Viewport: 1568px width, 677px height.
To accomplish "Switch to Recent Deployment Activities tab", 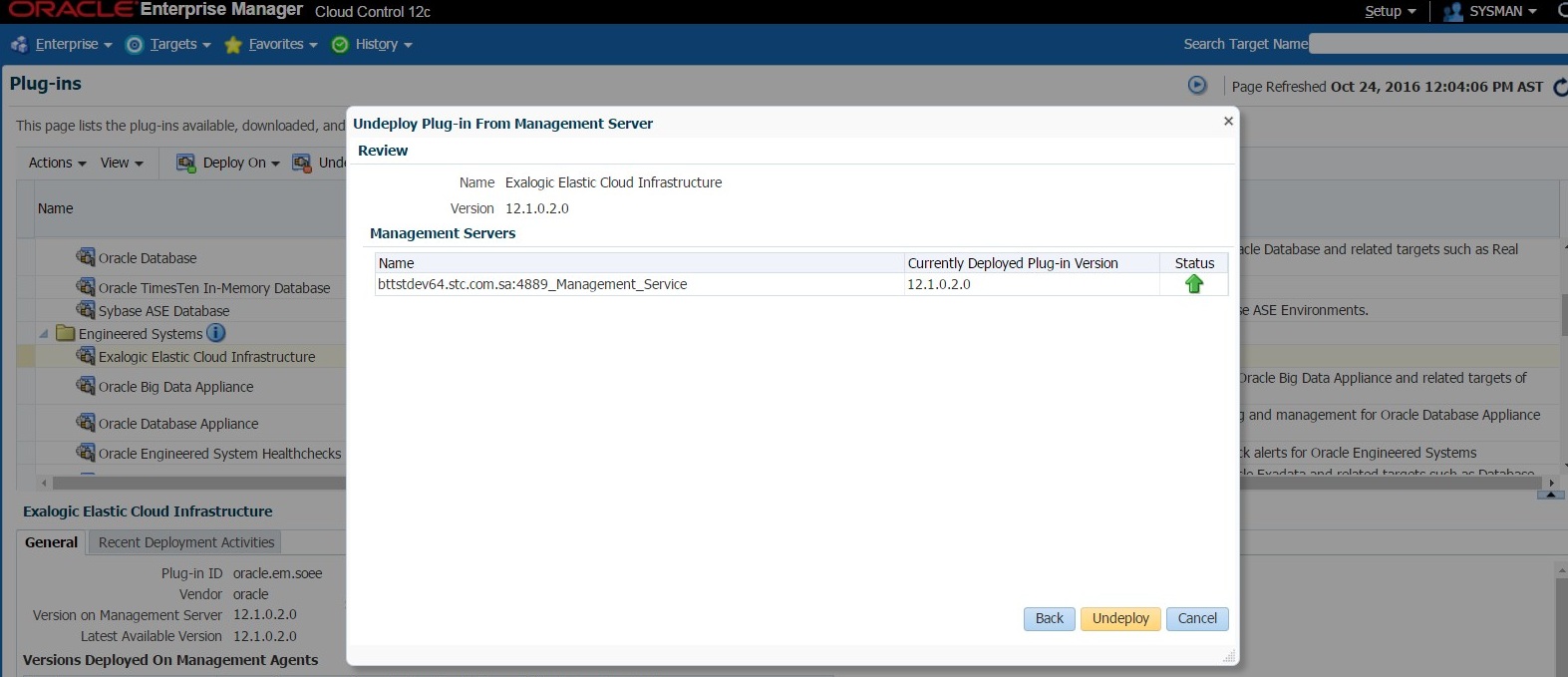I will point(186,542).
